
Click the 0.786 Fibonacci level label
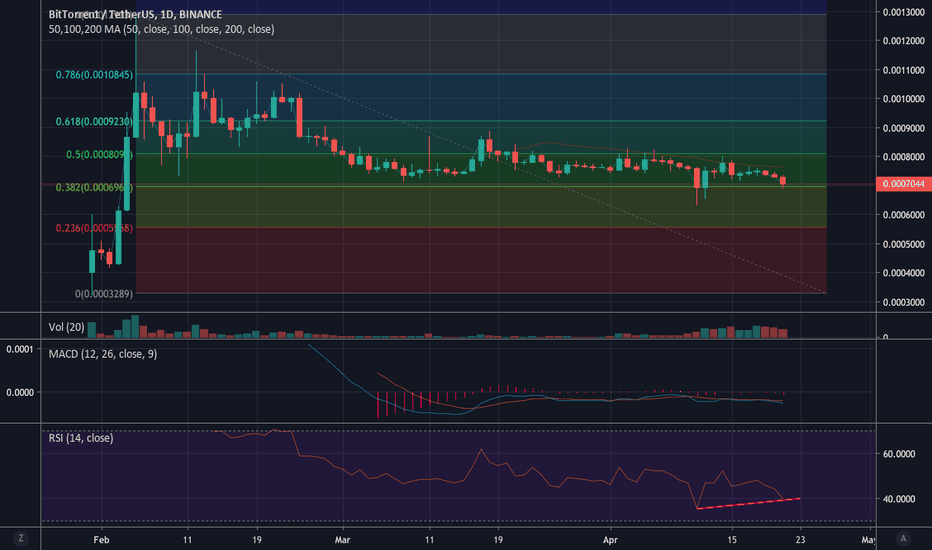pyautogui.click(x=95, y=75)
